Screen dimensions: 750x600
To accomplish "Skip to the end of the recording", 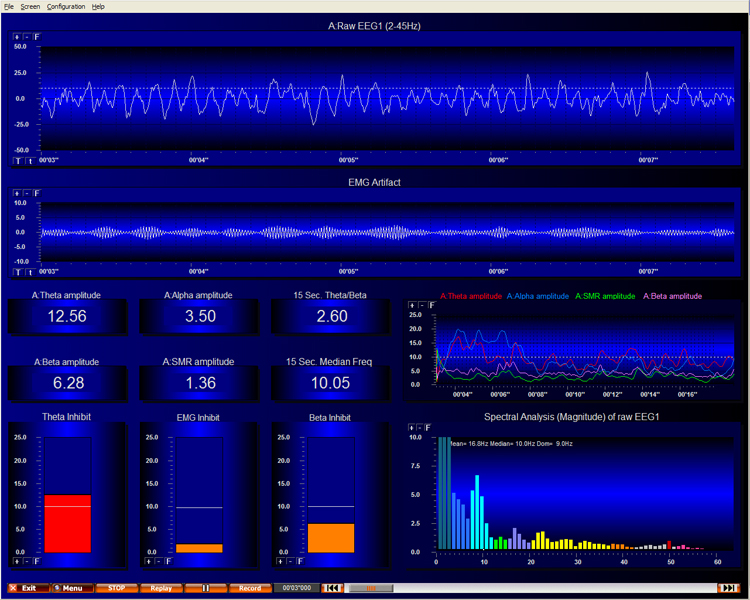I will coord(729,588).
